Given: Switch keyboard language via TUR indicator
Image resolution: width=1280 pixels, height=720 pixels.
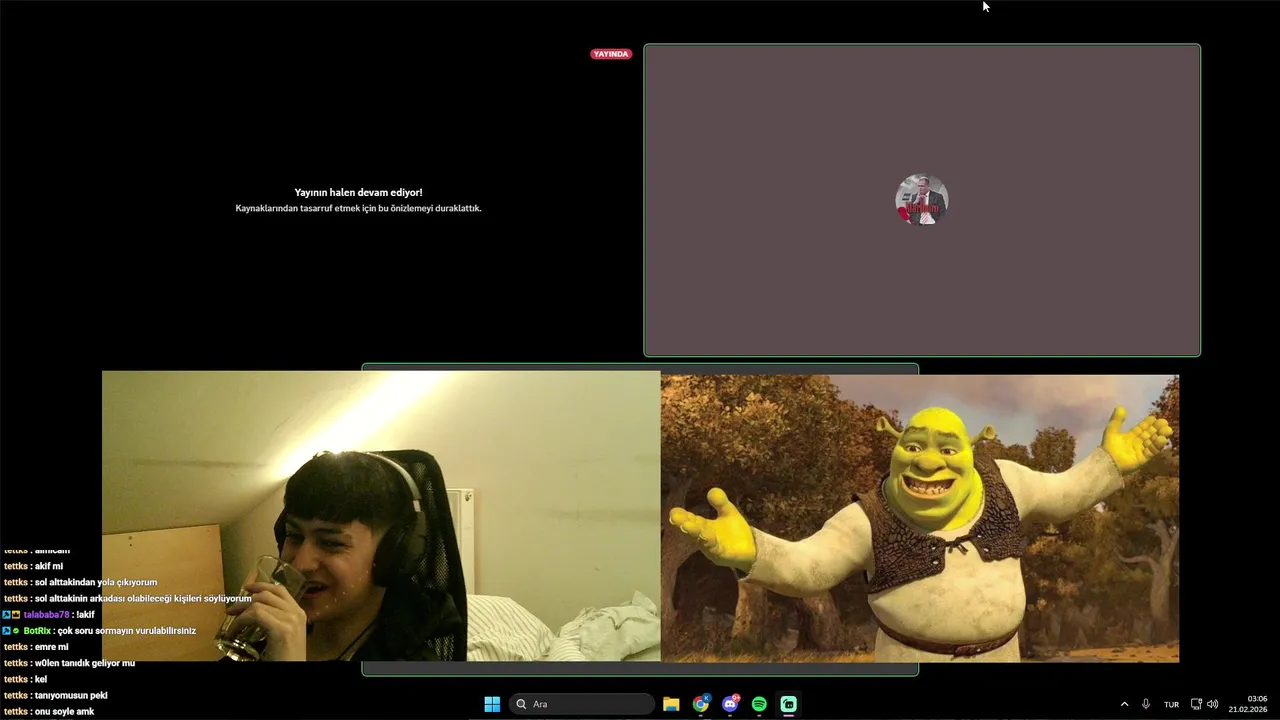Looking at the screenshot, I should click(1171, 704).
